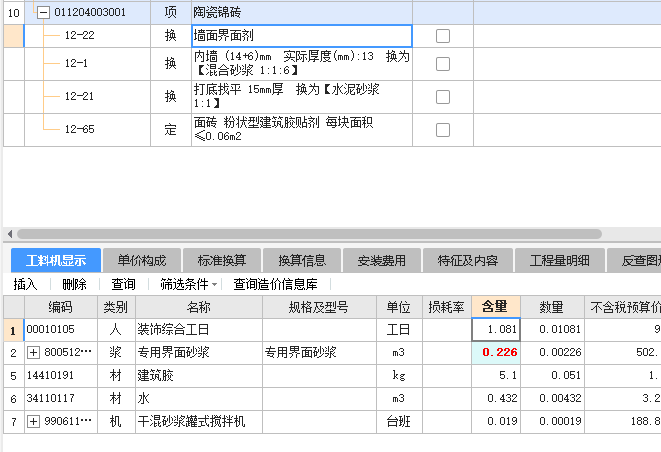Edit the 墙面界面剂 name field
661x452 pixels.
[x=302, y=36]
